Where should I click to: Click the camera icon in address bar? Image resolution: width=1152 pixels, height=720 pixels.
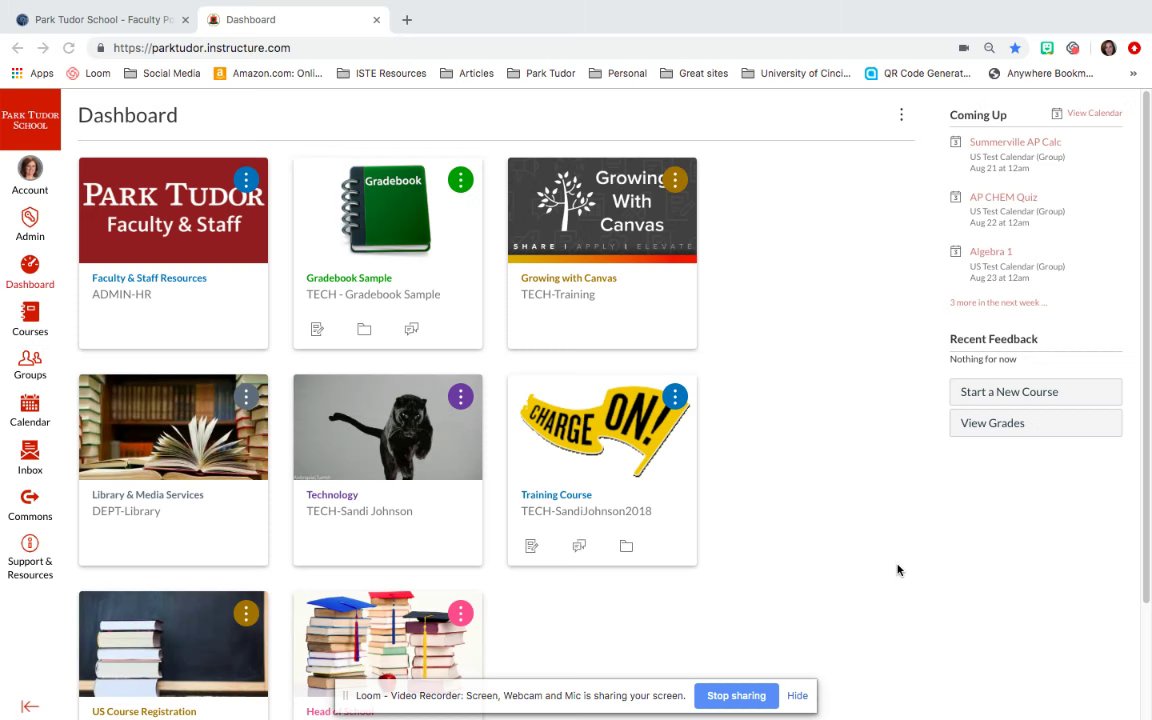[x=964, y=48]
